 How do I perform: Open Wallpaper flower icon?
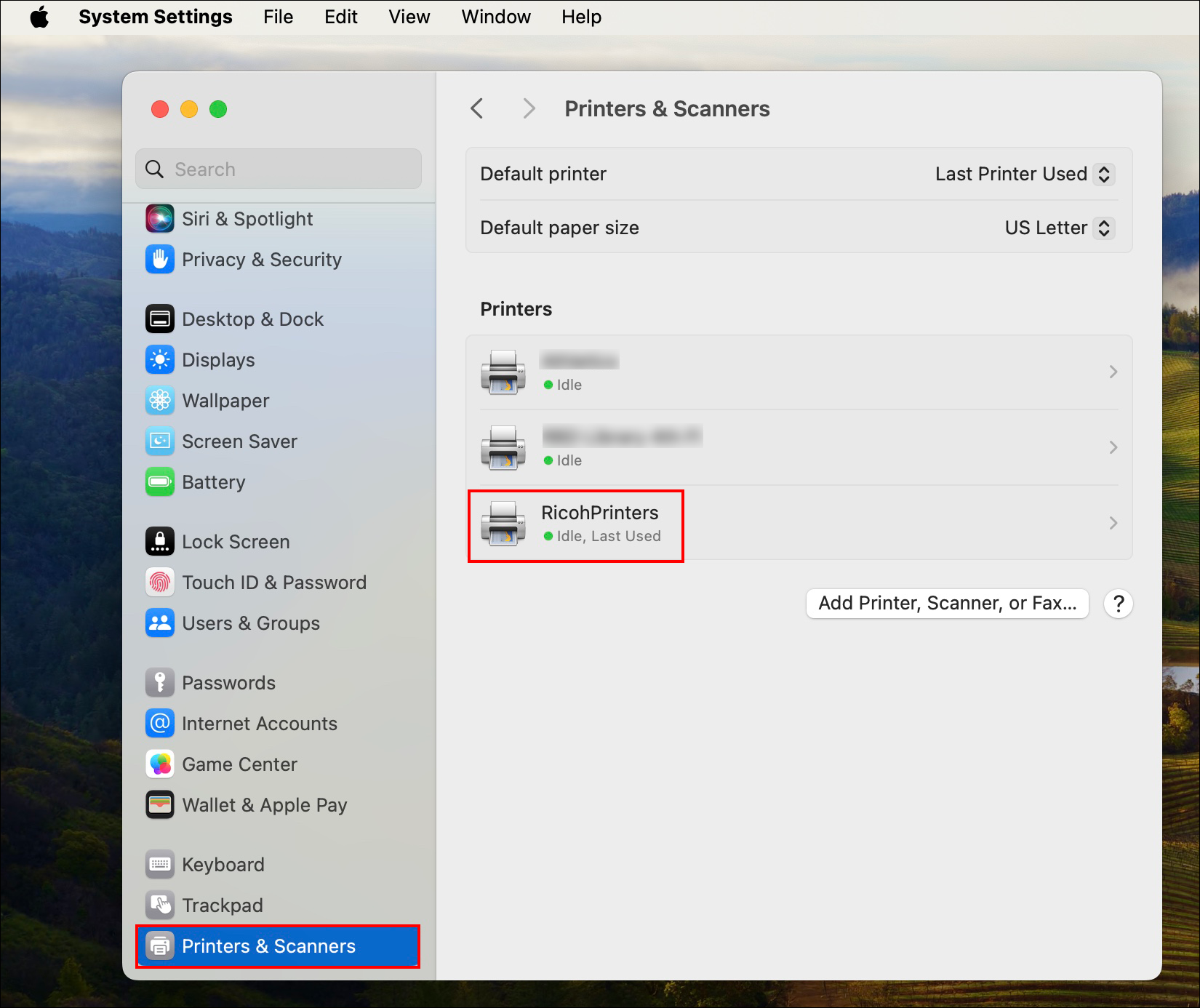pos(160,400)
